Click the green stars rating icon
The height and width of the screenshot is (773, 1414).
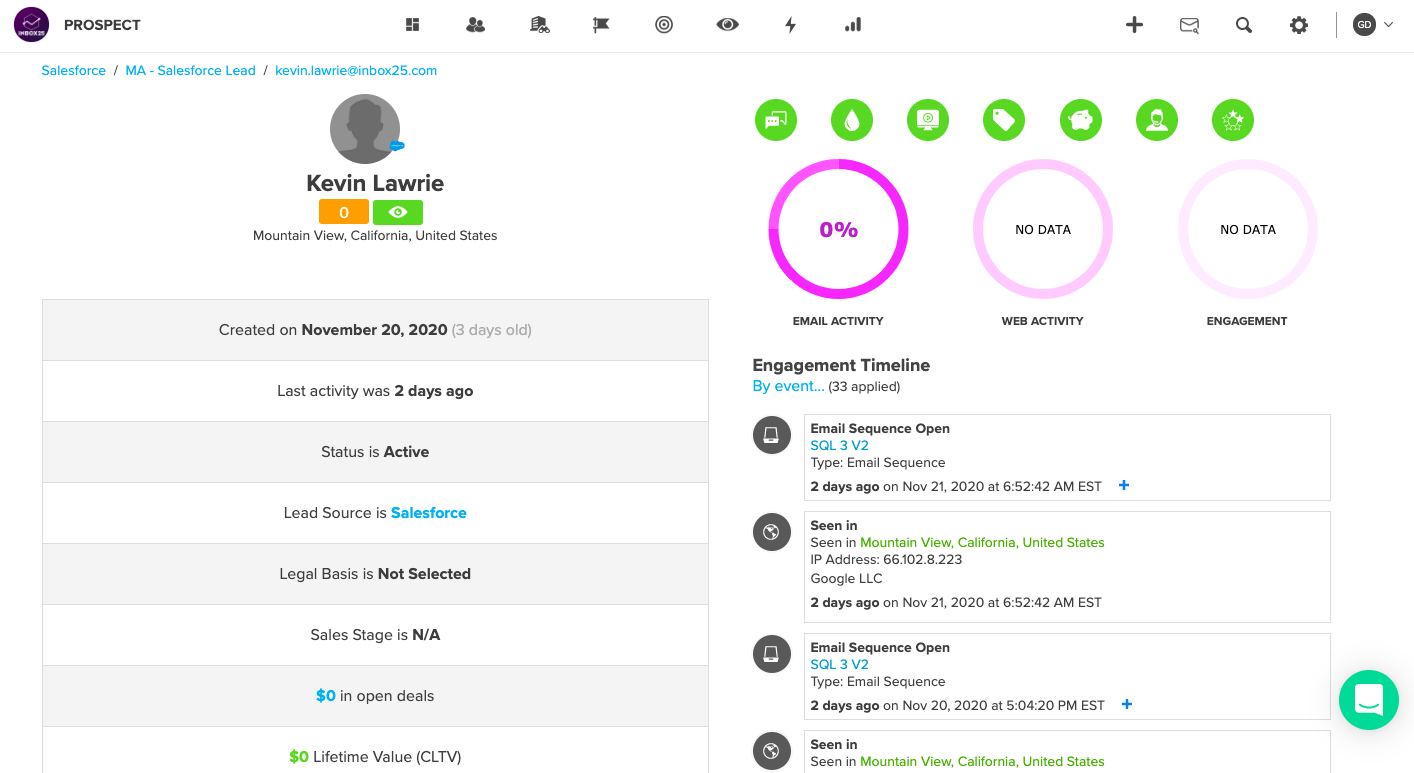tap(1233, 121)
